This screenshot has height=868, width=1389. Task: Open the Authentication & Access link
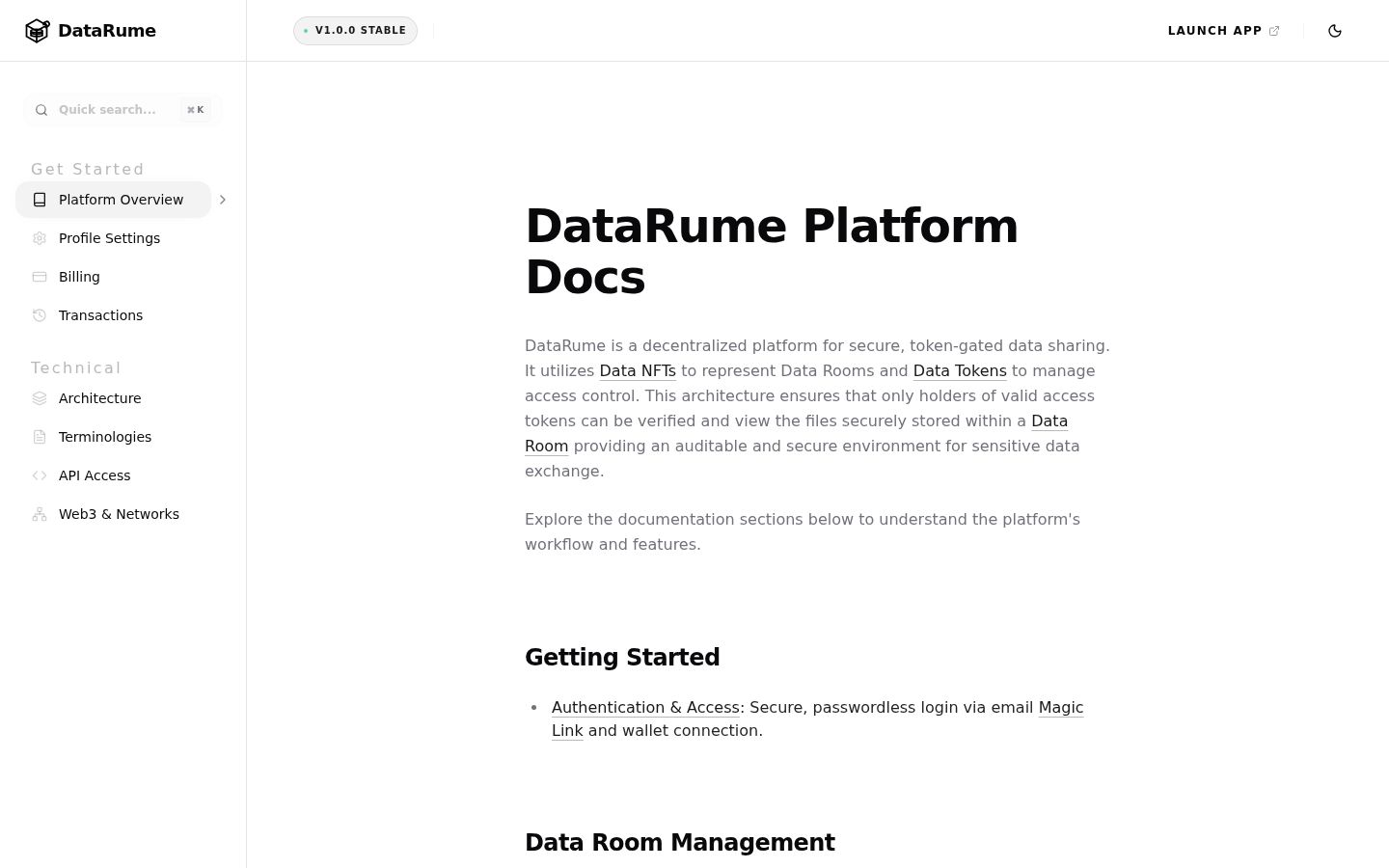645,708
